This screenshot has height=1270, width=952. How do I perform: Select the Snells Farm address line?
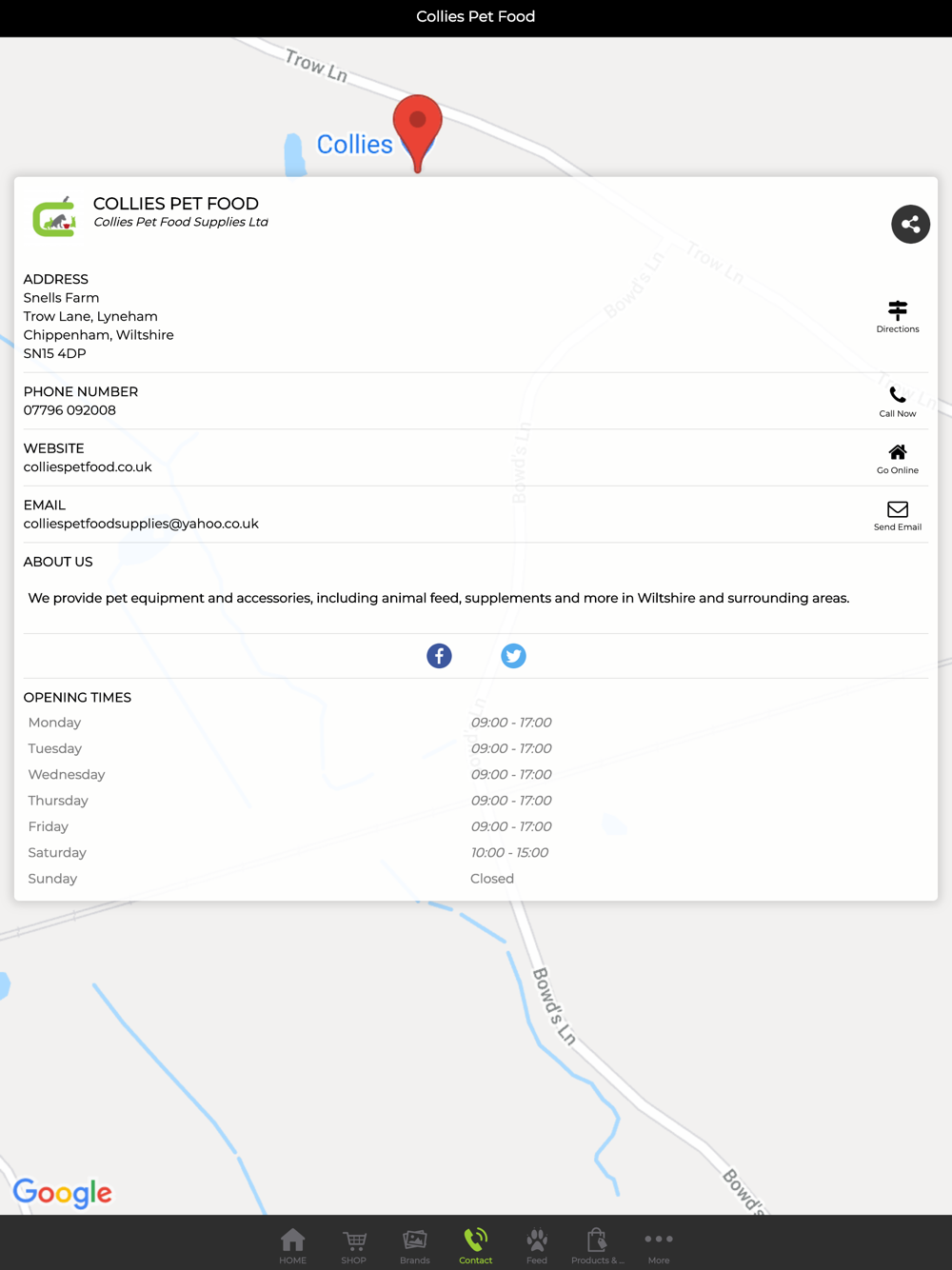61,298
